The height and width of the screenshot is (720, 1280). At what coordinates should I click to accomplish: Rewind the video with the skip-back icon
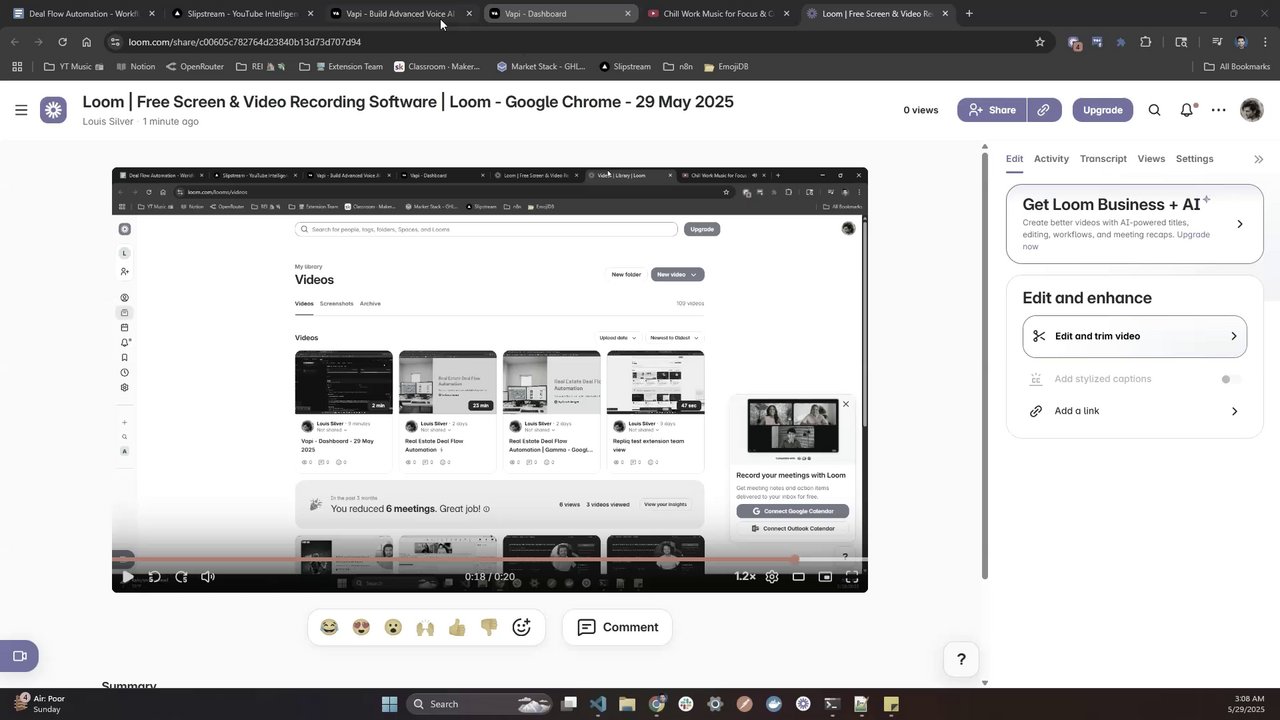click(x=154, y=577)
